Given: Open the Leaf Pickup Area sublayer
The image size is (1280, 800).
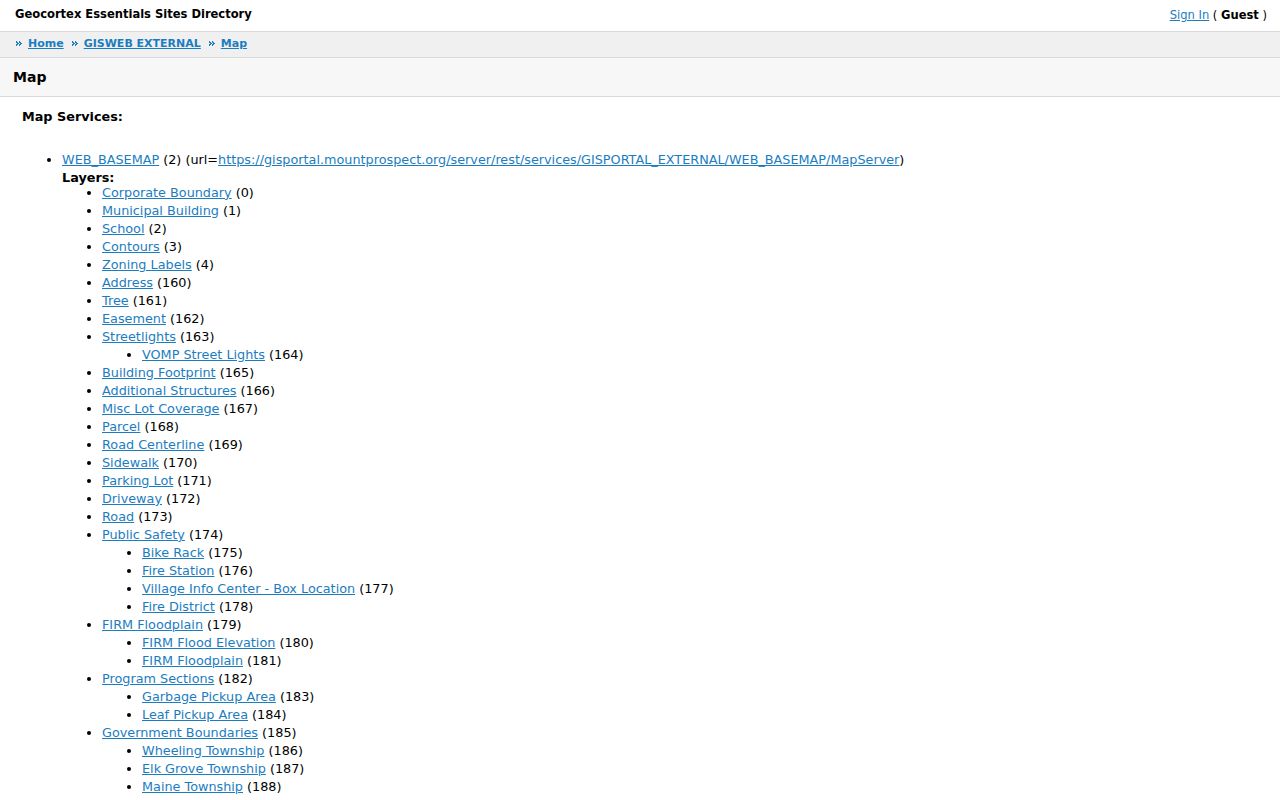Looking at the screenshot, I should (x=195, y=715).
